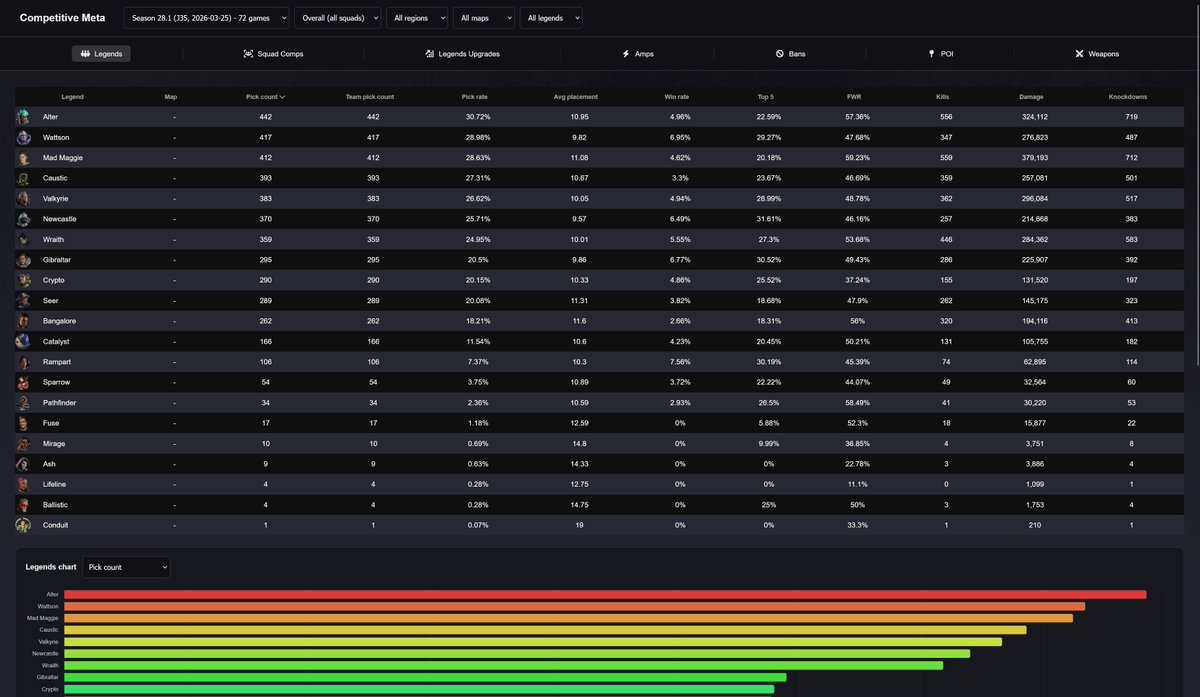Click Caustic's legend portrait icon
The width and height of the screenshot is (1200, 697).
pyautogui.click(x=23, y=178)
